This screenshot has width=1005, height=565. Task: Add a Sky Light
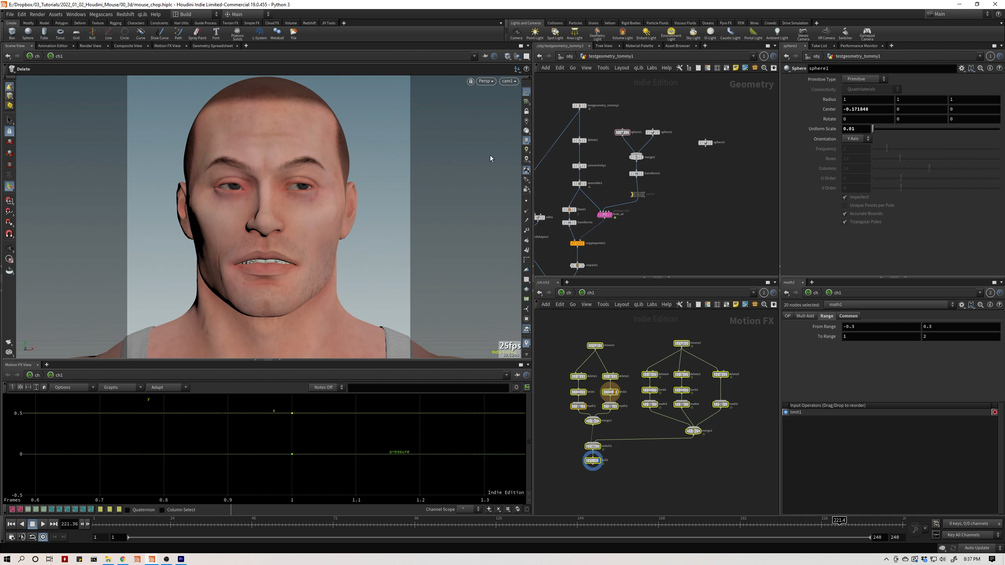pos(694,33)
